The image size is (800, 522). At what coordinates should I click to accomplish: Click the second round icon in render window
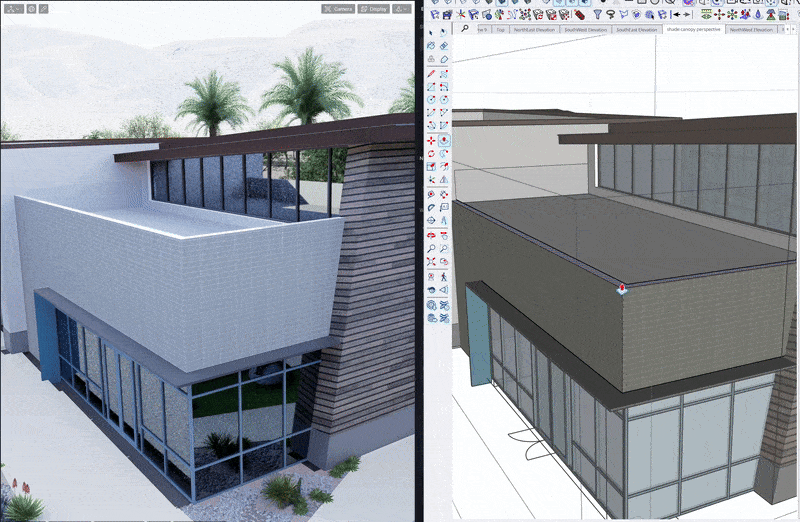point(32,9)
